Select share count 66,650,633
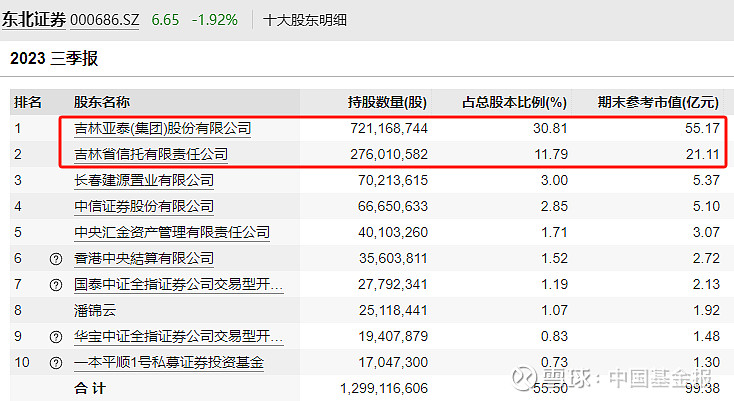This screenshot has height=401, width=734. [393, 206]
